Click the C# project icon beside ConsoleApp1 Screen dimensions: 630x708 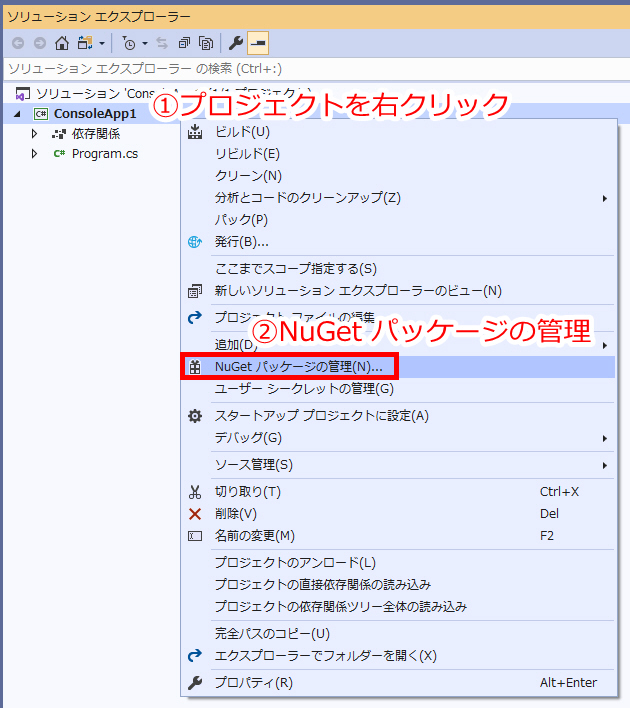click(x=41, y=114)
